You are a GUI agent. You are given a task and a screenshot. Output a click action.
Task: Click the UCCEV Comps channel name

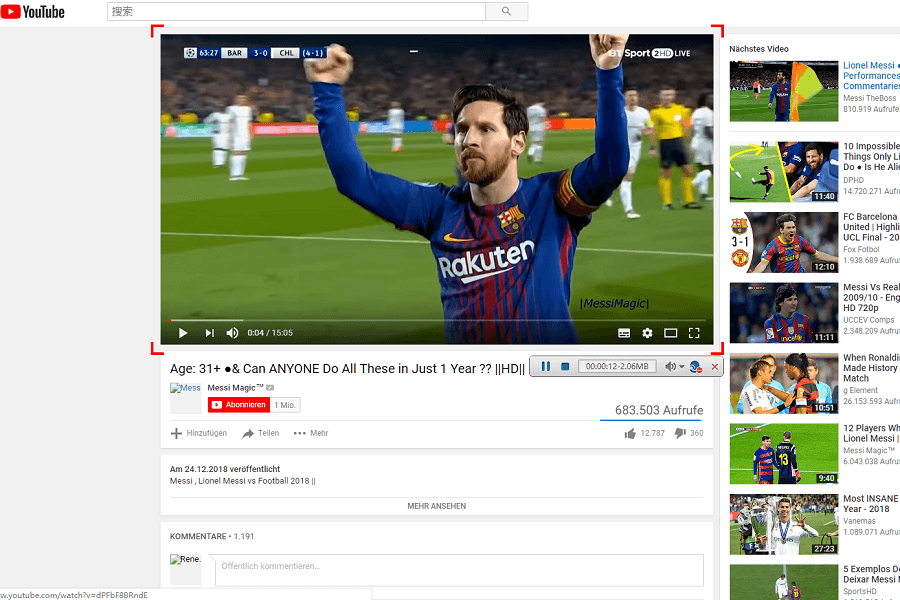868,320
